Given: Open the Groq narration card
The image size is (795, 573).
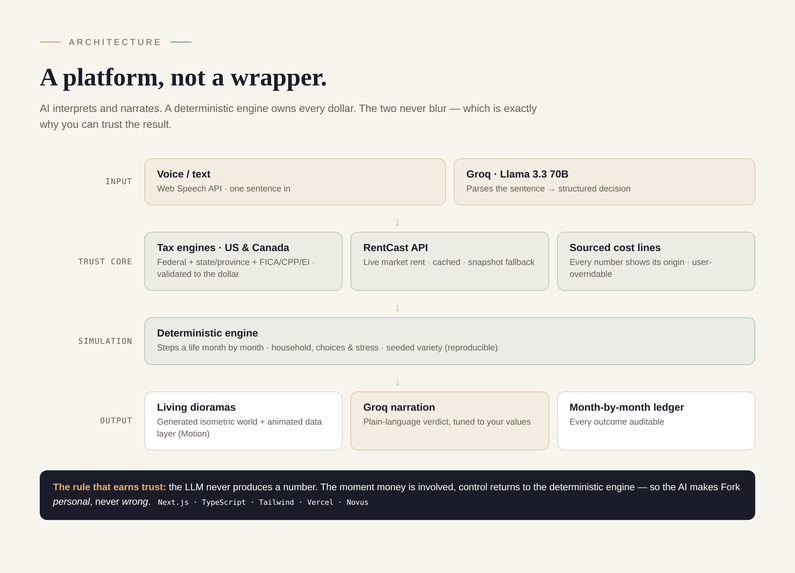Looking at the screenshot, I should coord(450,421).
